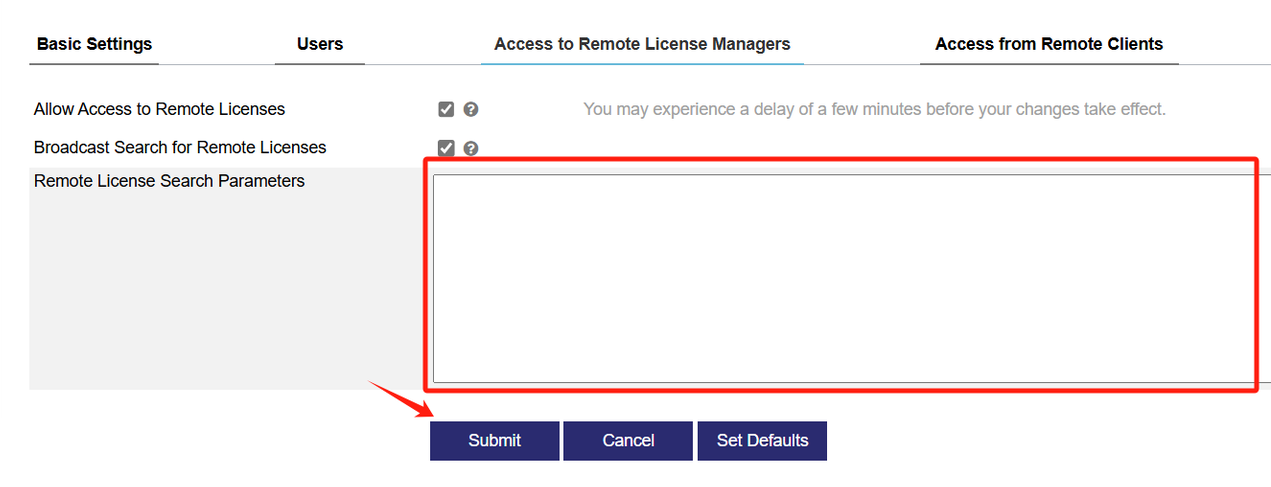Click the blue underline beneath the active tab
Screen dimensions: 1271x487
tap(642, 64)
